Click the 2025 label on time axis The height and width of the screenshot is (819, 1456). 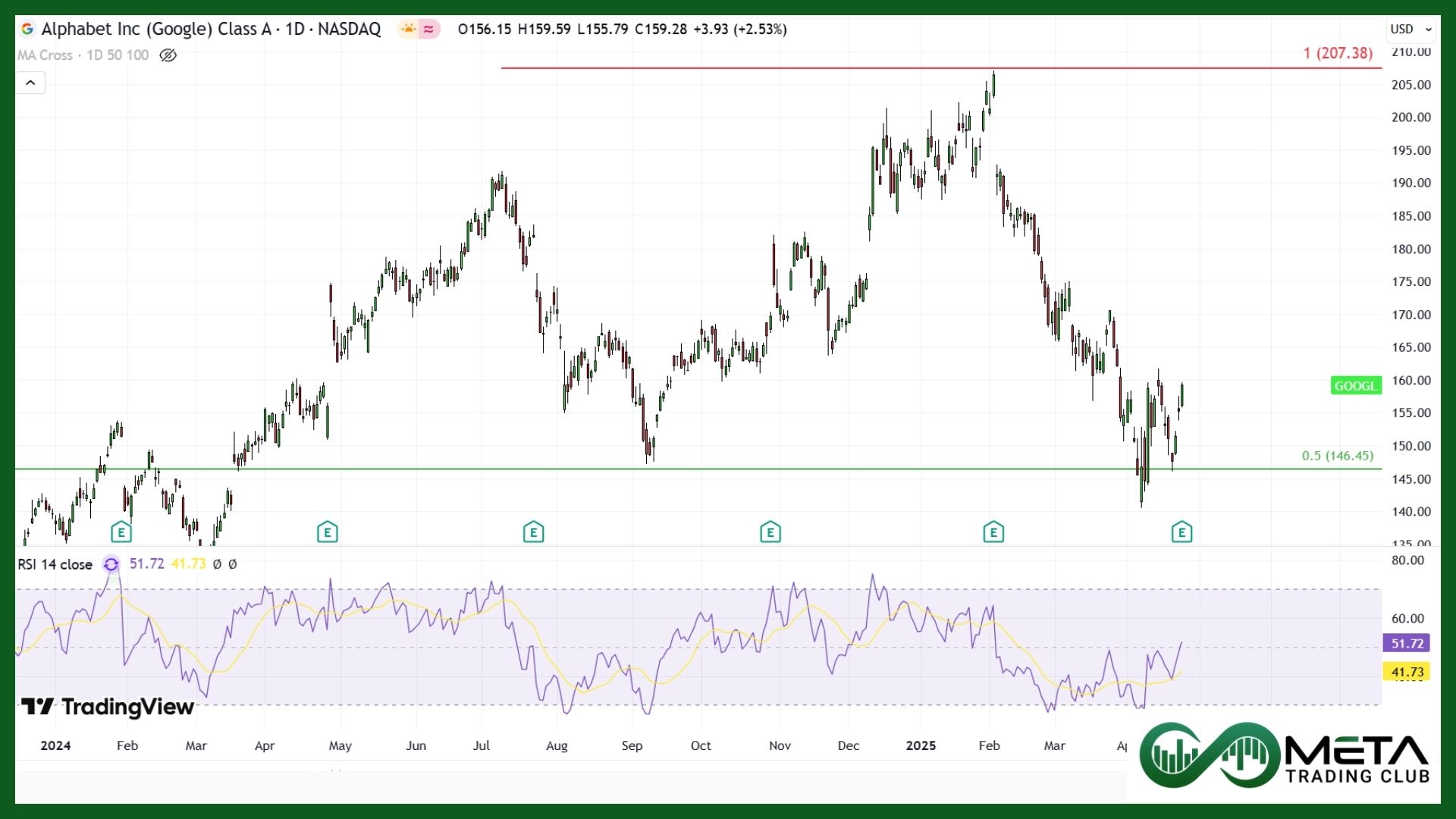click(x=921, y=745)
